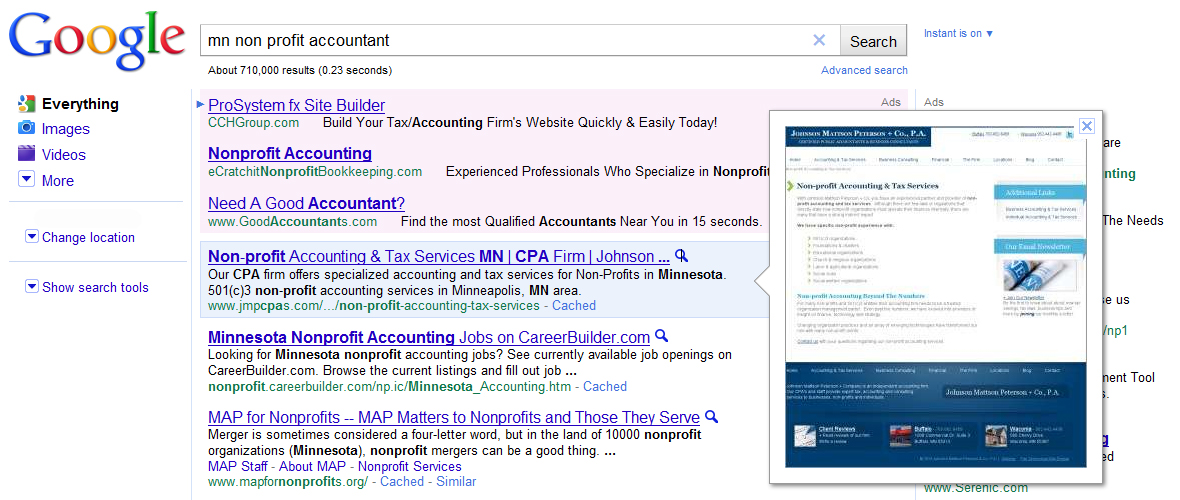Screen dimensions: 1180x500
Task: Click the Videos film icon
Action: coord(26,154)
